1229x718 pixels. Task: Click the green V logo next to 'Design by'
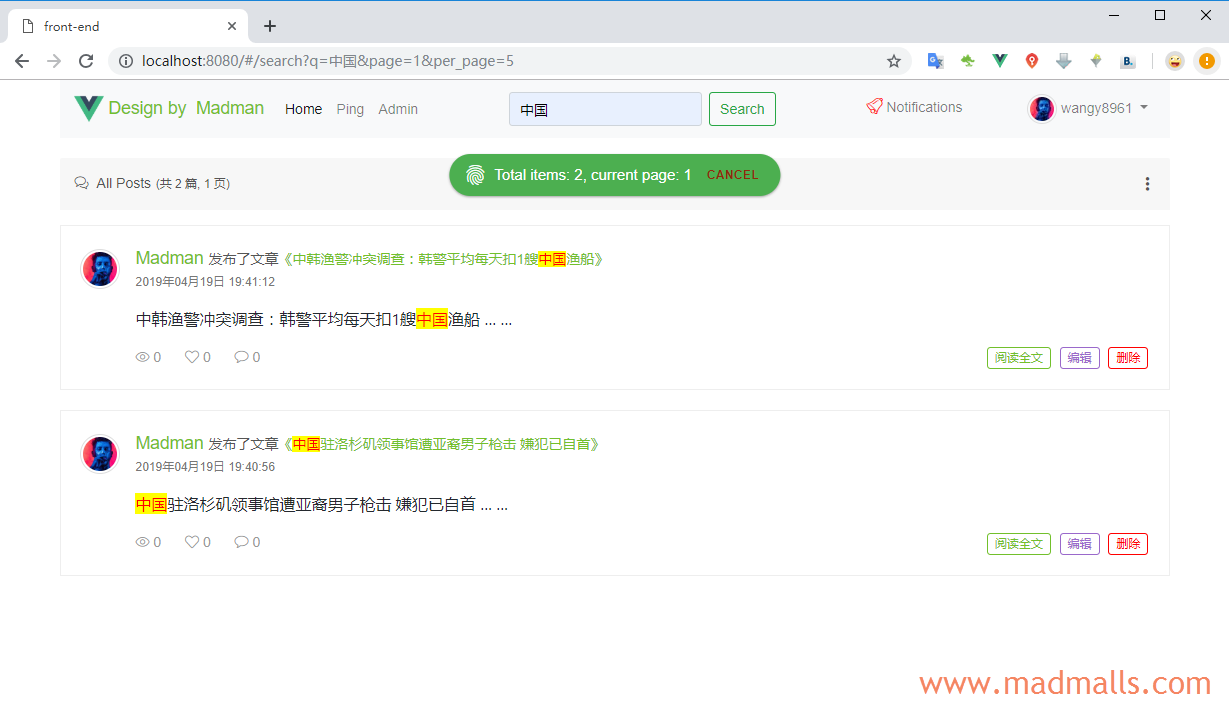(88, 107)
